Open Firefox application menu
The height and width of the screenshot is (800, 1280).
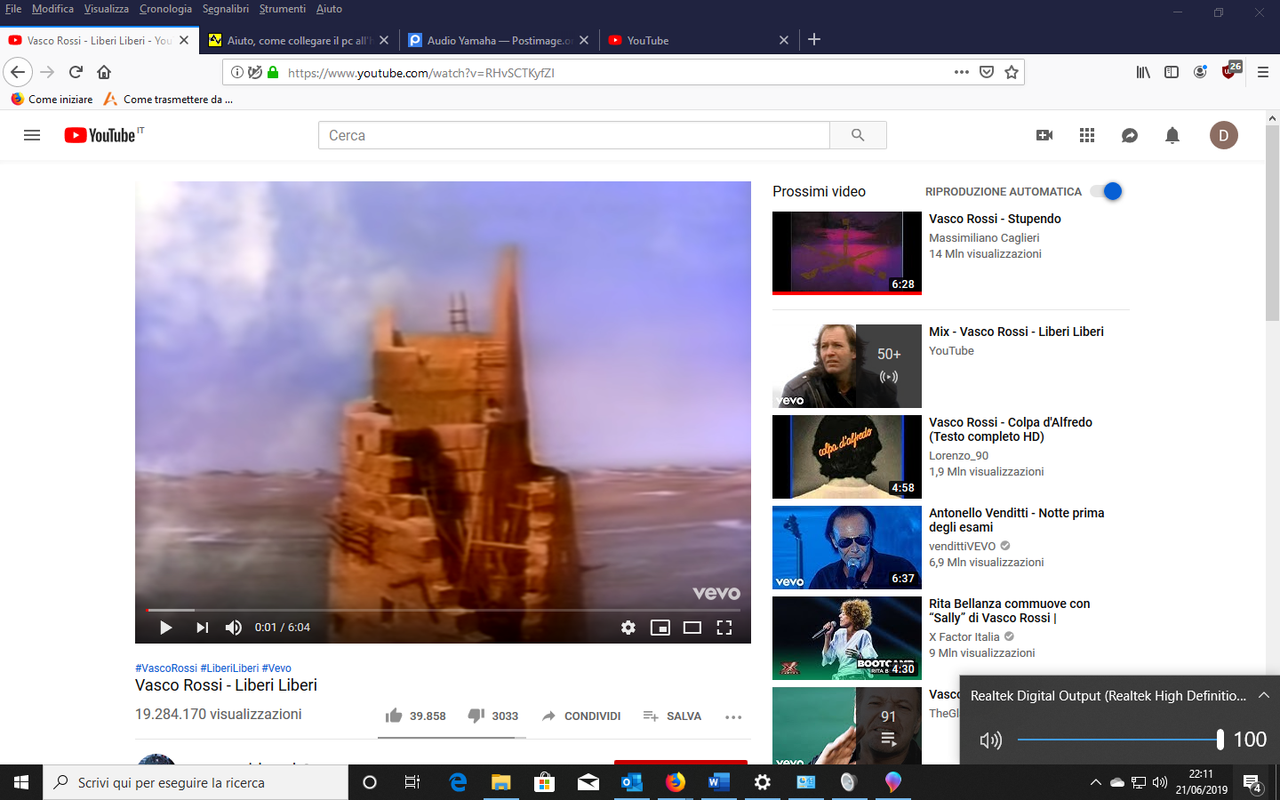[1261, 72]
